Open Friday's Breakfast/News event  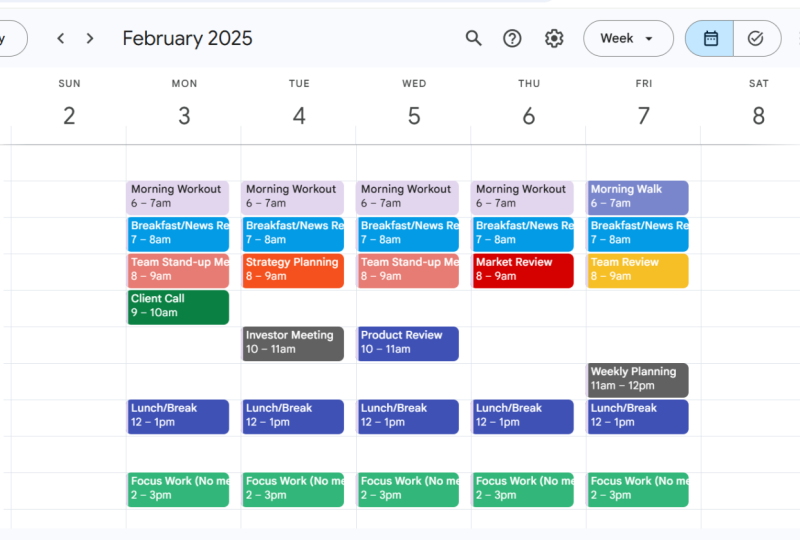pyautogui.click(x=637, y=234)
